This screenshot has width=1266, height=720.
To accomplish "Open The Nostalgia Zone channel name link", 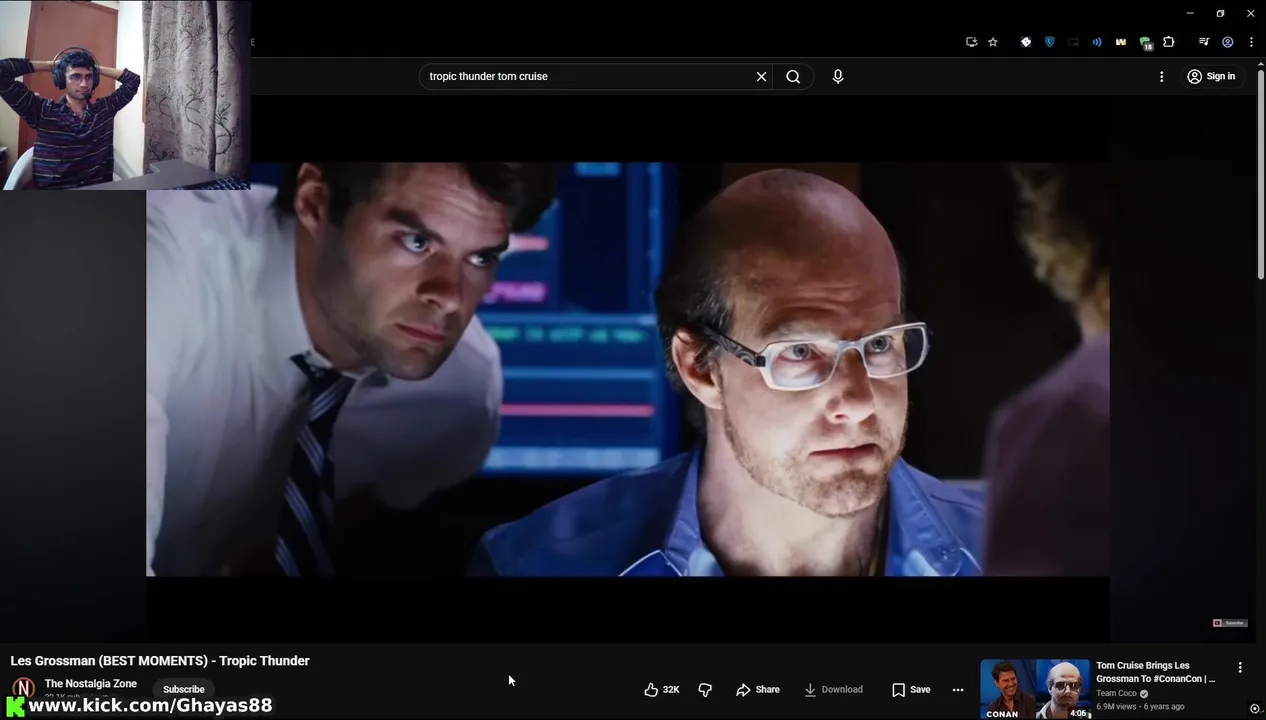I will click(x=91, y=684).
